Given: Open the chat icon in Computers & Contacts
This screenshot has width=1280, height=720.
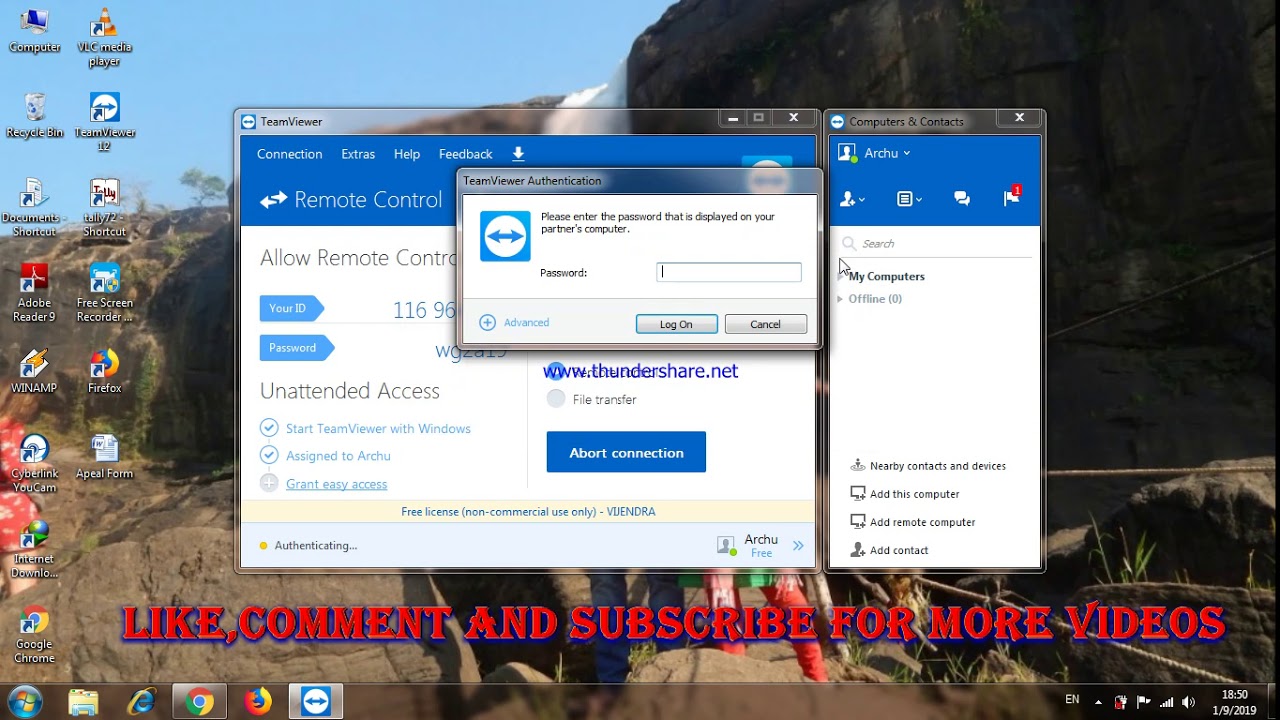Looking at the screenshot, I should [962, 199].
